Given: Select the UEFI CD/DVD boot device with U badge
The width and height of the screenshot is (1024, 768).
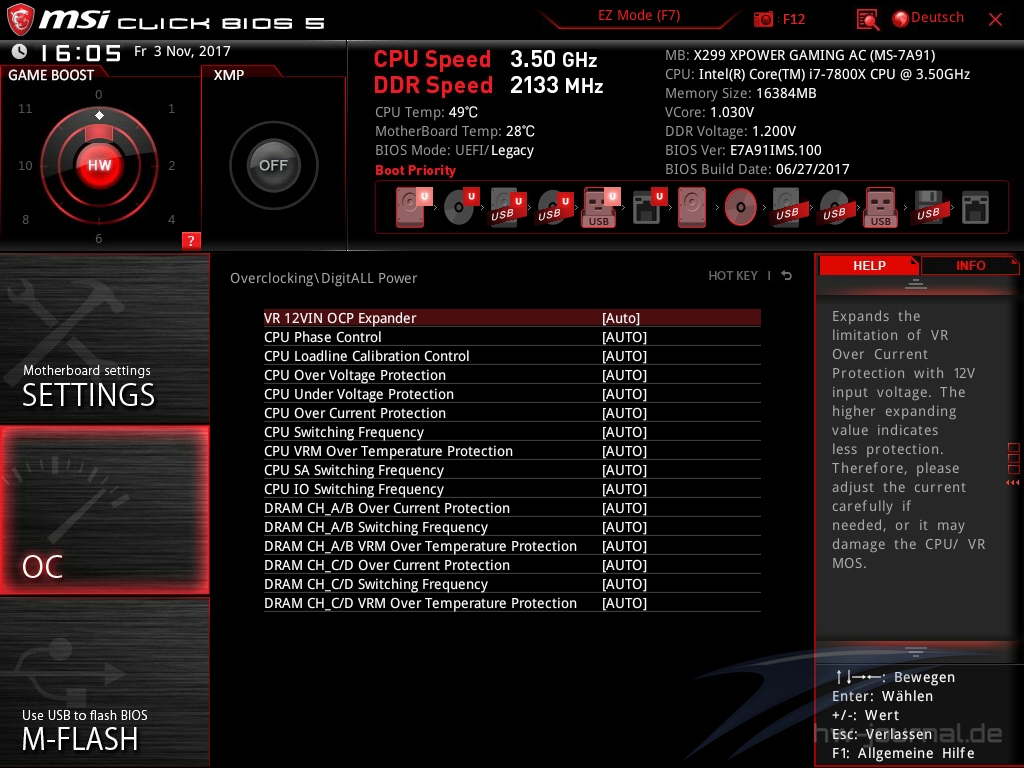Looking at the screenshot, I should click(x=461, y=207).
